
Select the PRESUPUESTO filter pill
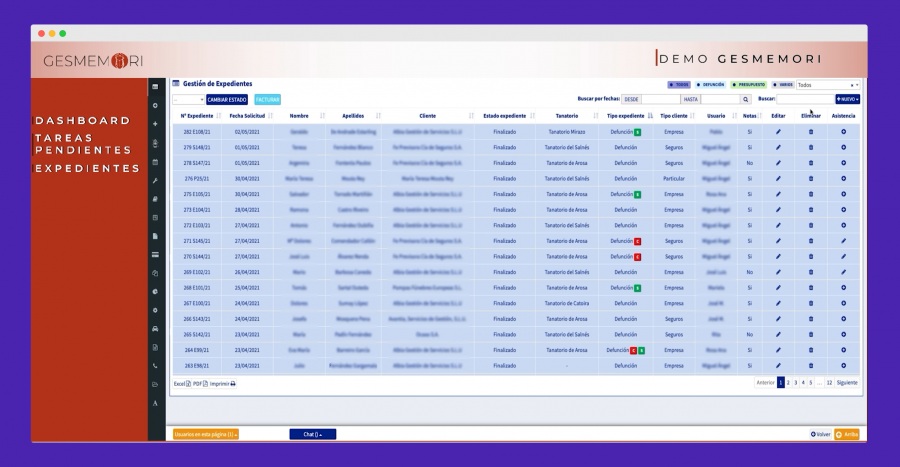tap(749, 85)
